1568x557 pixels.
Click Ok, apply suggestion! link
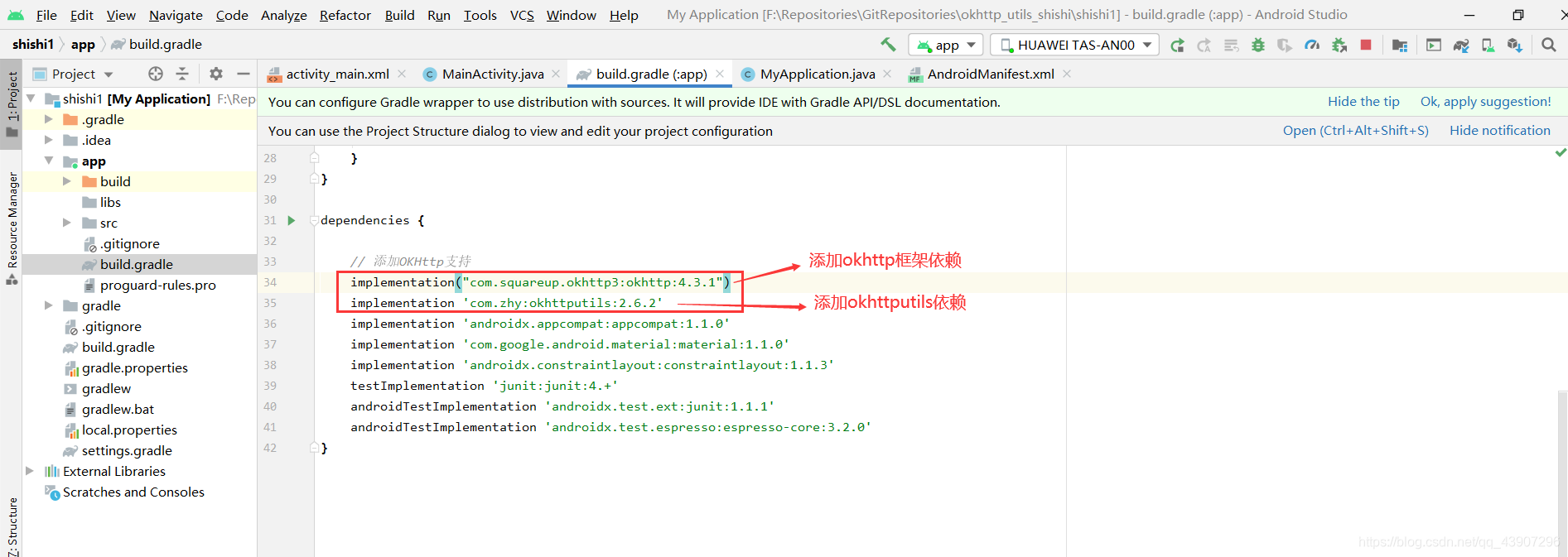pyautogui.click(x=1485, y=102)
